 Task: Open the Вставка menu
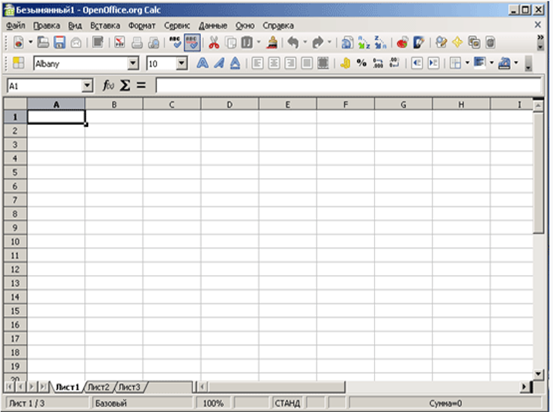[x=105, y=25]
